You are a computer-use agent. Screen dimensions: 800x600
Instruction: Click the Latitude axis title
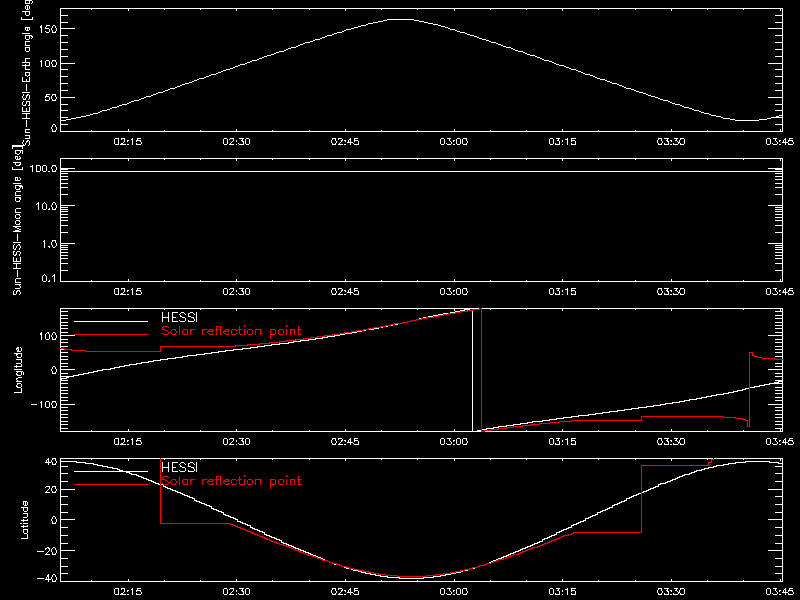pyautogui.click(x=24, y=520)
